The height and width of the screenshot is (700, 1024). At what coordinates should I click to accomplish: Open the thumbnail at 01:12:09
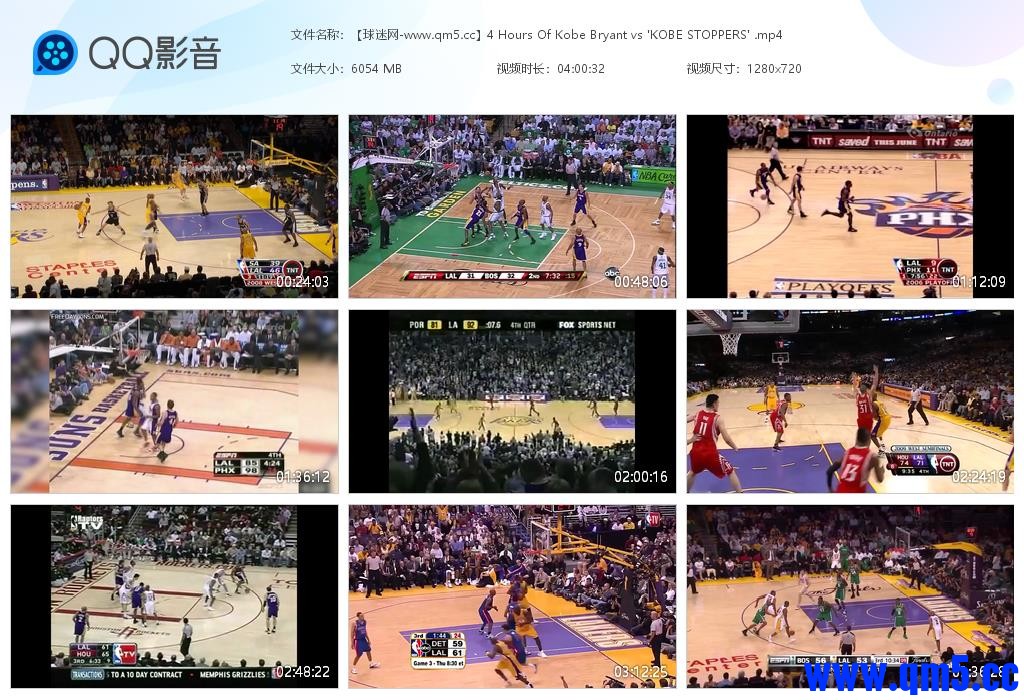(850, 206)
